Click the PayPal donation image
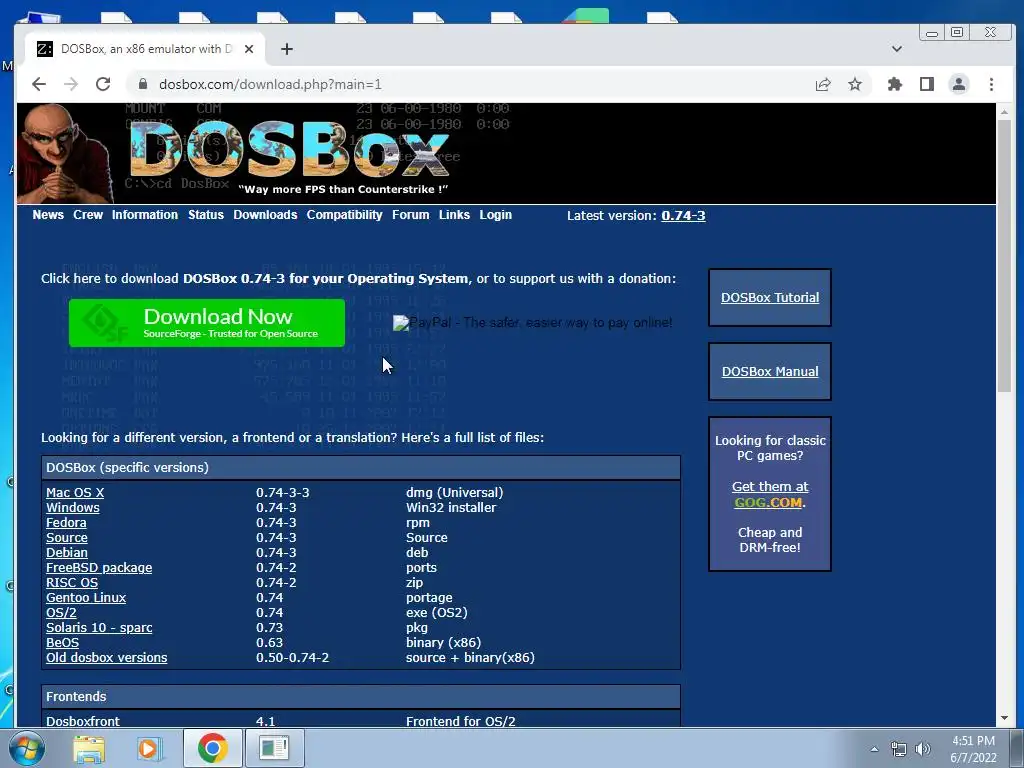 [x=532, y=323]
